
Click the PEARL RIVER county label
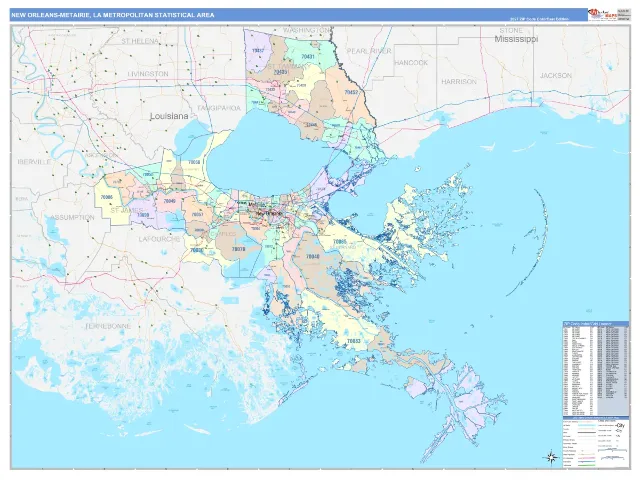[x=369, y=51]
